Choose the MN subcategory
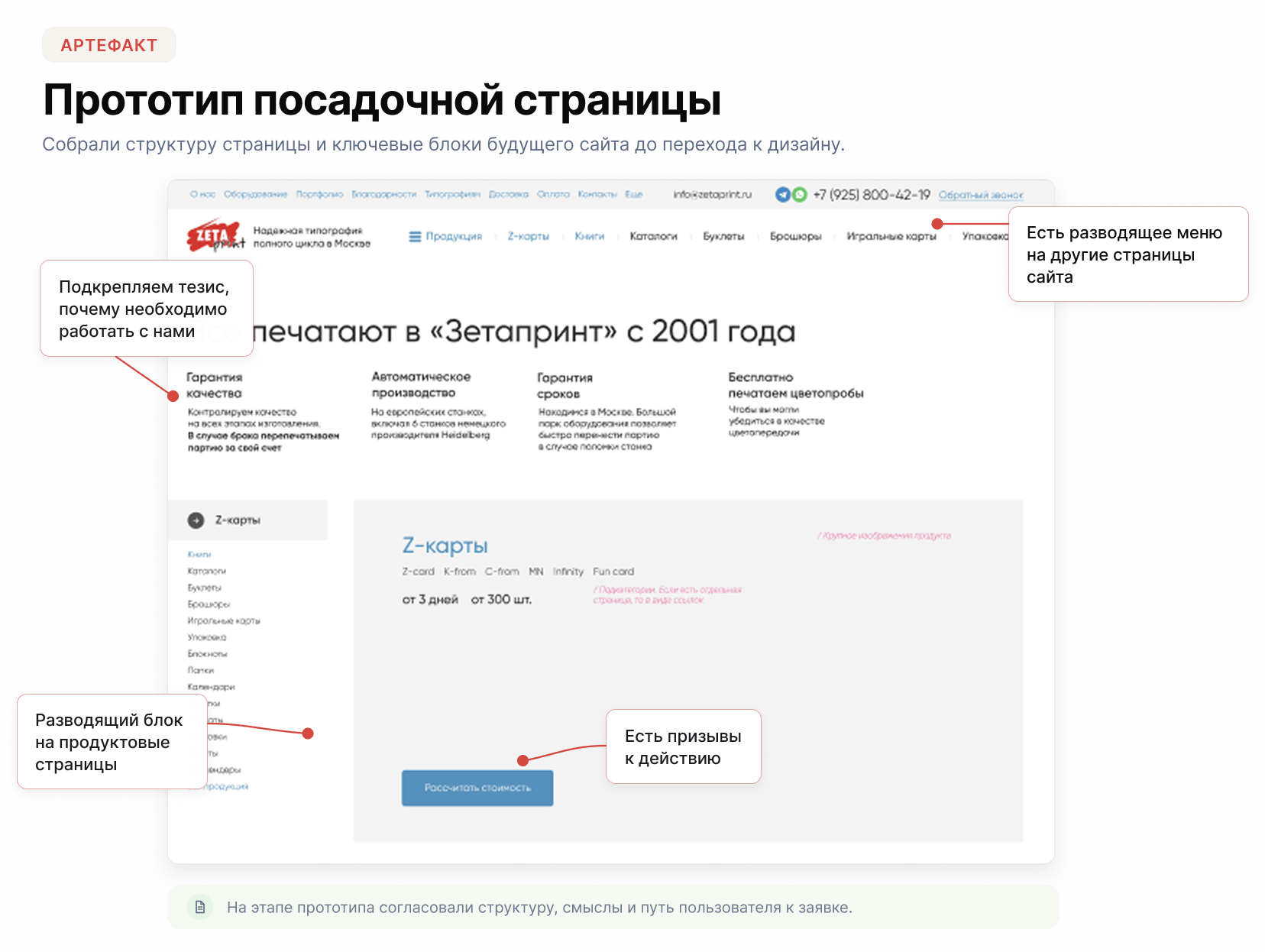1265x952 pixels. [536, 572]
